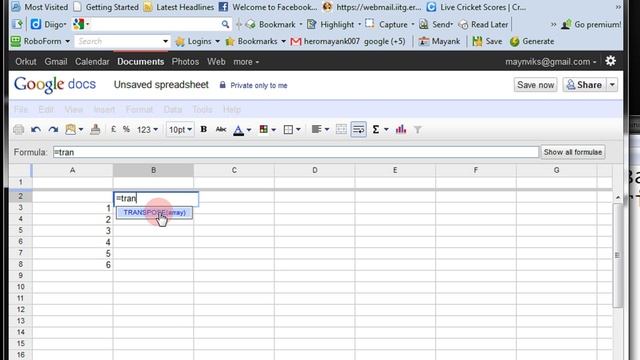Click the Print icon in the spreadsheet toolbar

coord(18,130)
